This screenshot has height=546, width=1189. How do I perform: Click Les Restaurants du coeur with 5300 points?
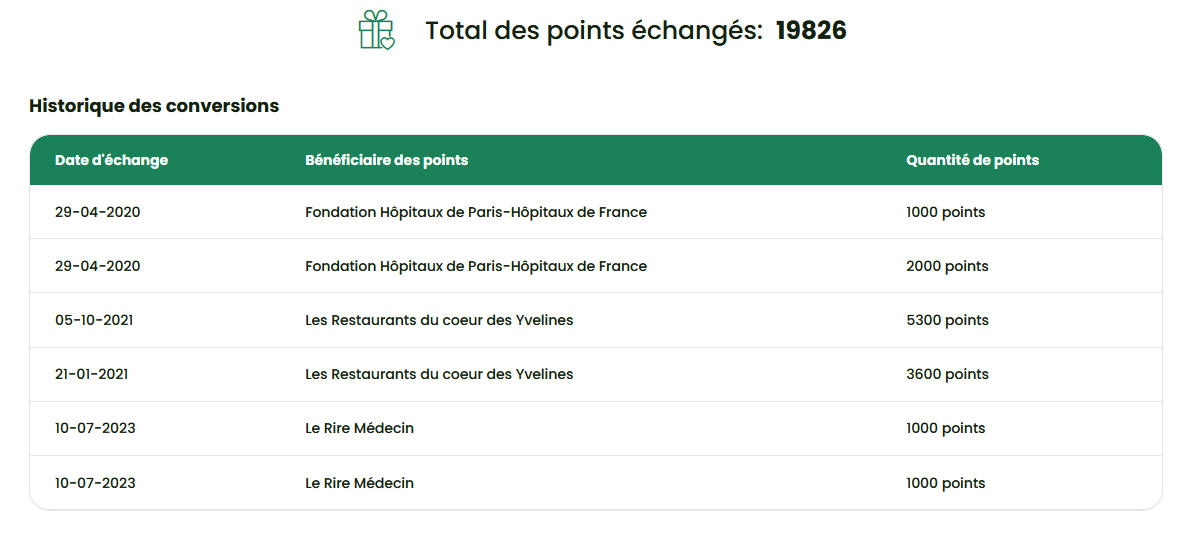[x=439, y=320]
